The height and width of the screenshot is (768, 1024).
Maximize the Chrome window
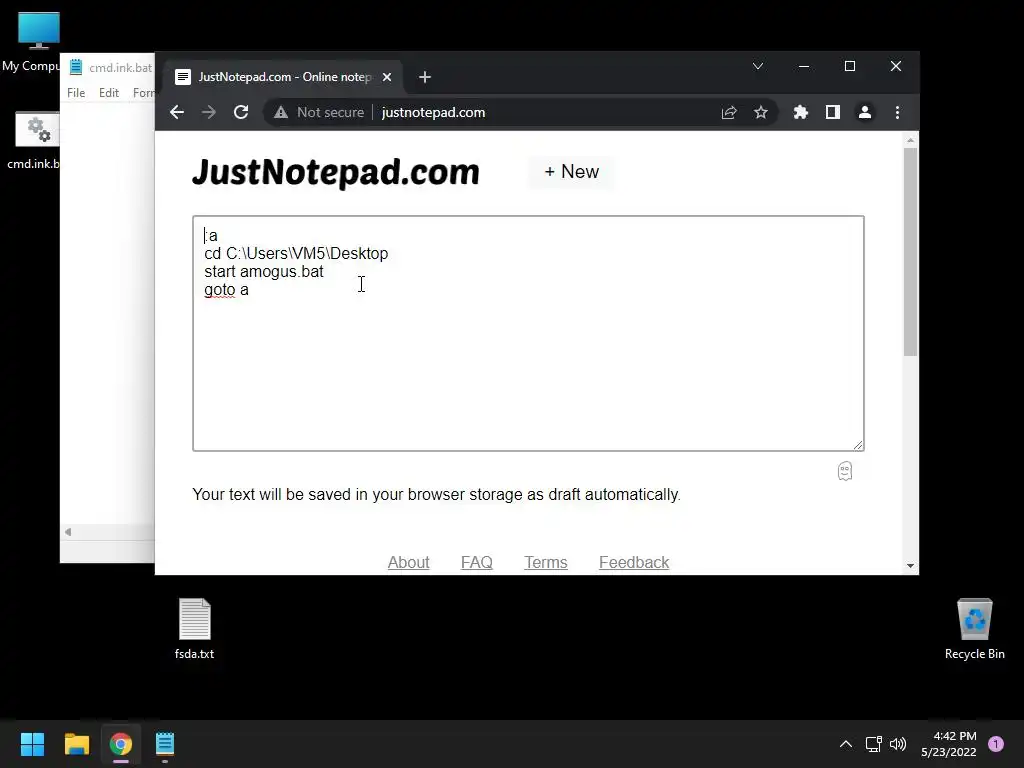pyautogui.click(x=850, y=66)
